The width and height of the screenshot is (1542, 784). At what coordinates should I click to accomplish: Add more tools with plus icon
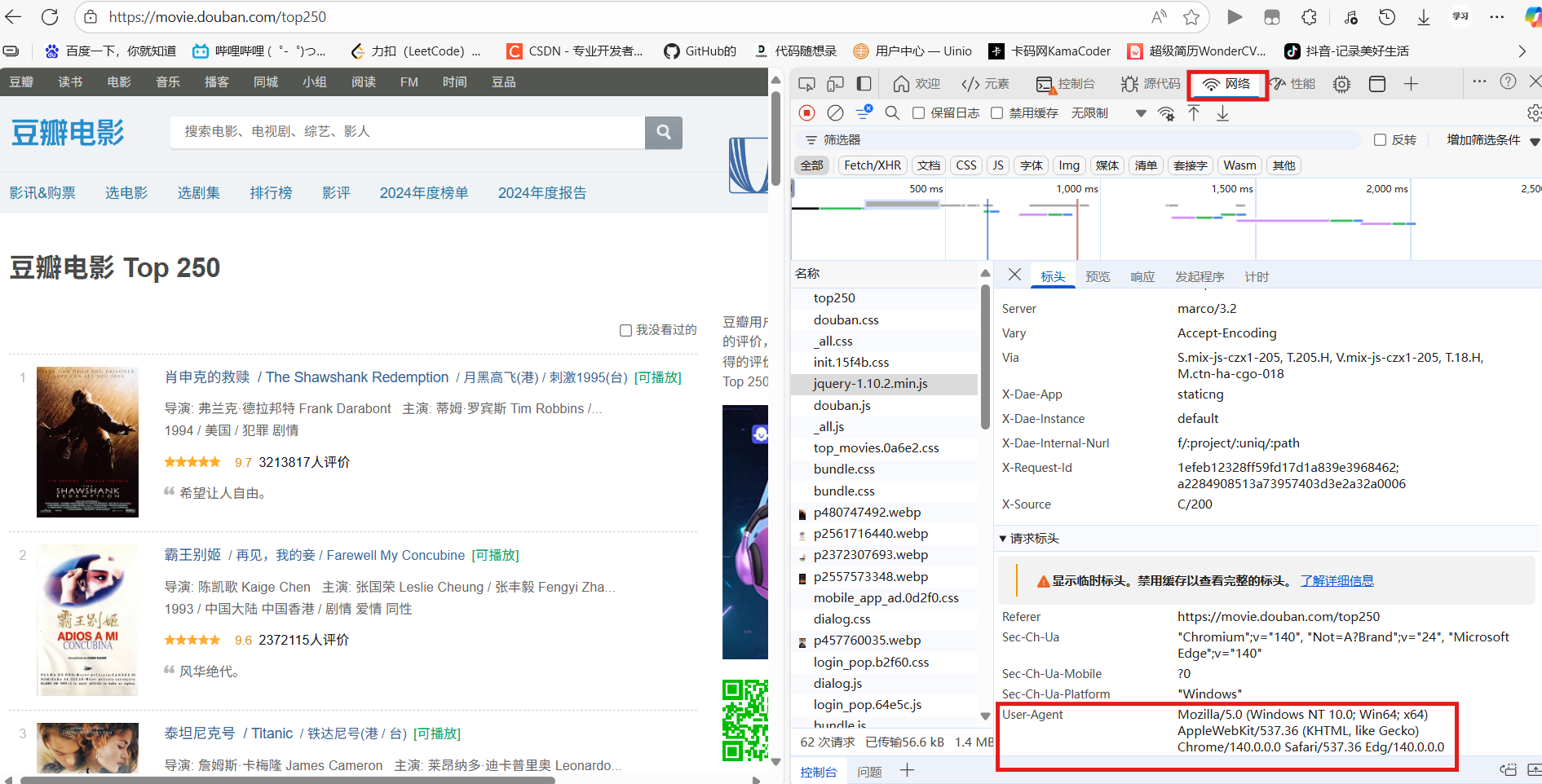1411,84
